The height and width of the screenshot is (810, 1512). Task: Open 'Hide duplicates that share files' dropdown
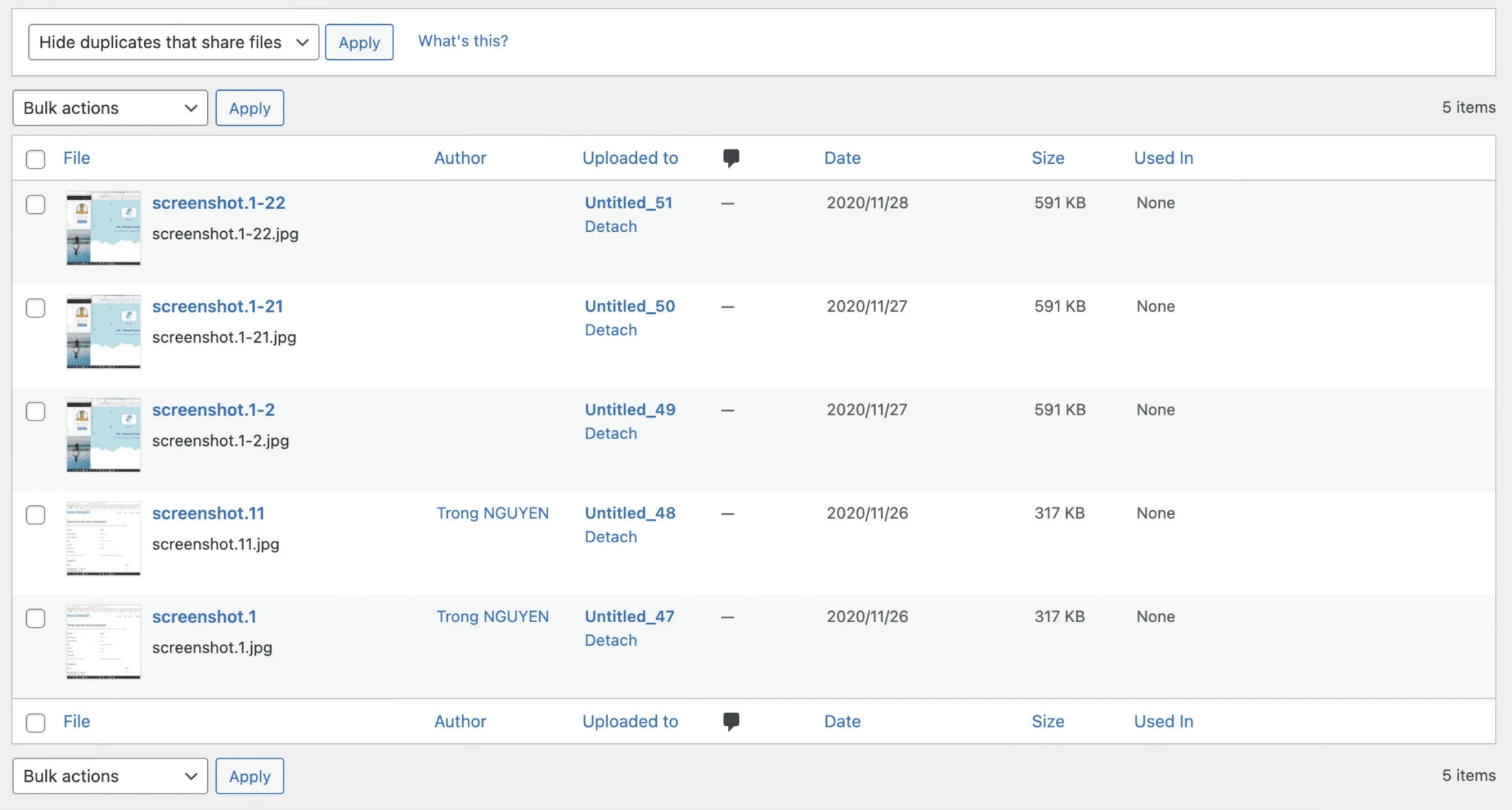173,42
